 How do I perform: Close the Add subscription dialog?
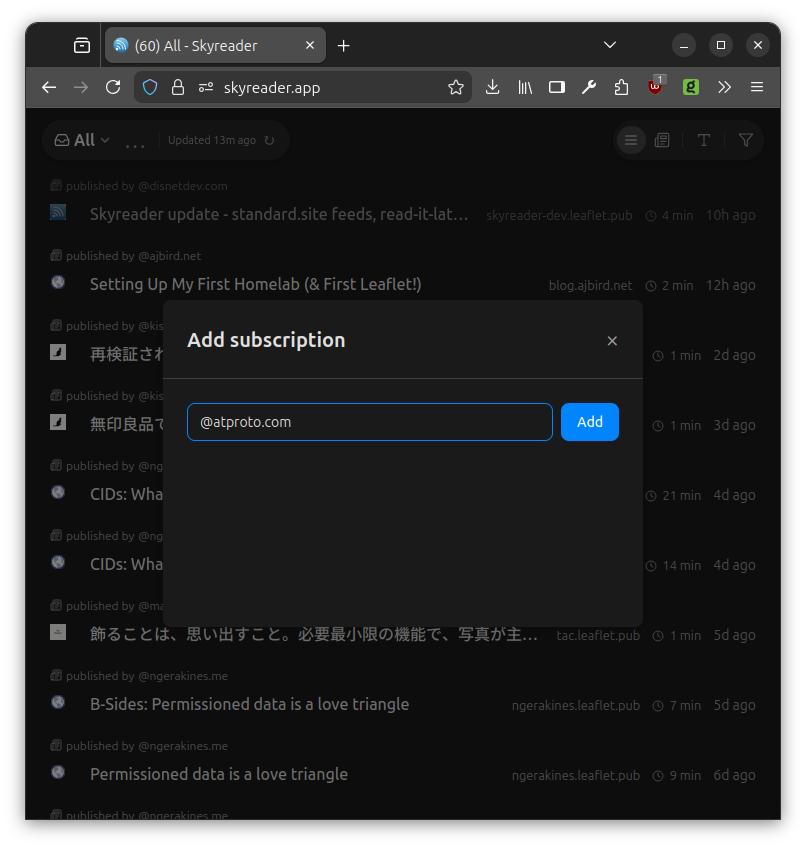pos(612,341)
